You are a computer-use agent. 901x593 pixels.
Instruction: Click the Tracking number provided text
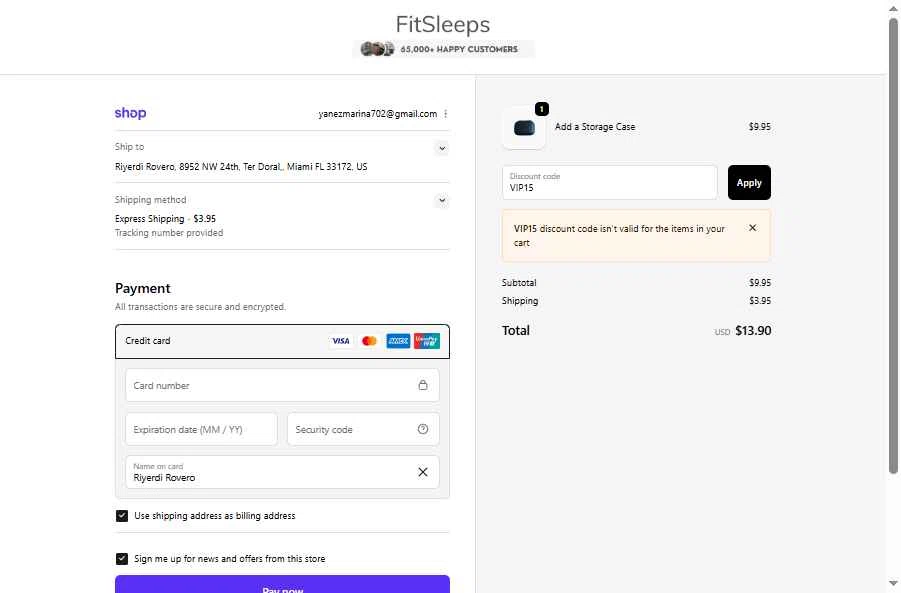169,233
